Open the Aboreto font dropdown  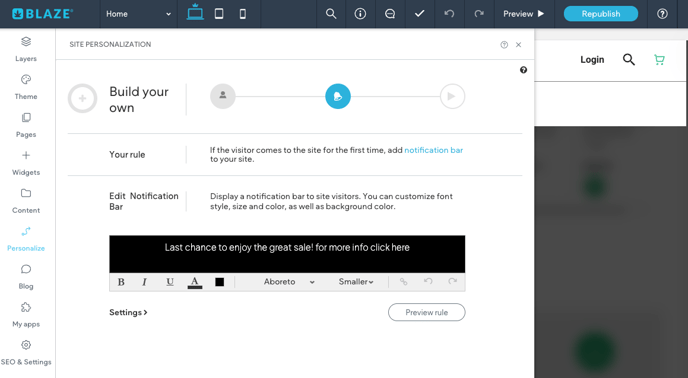[289, 282]
